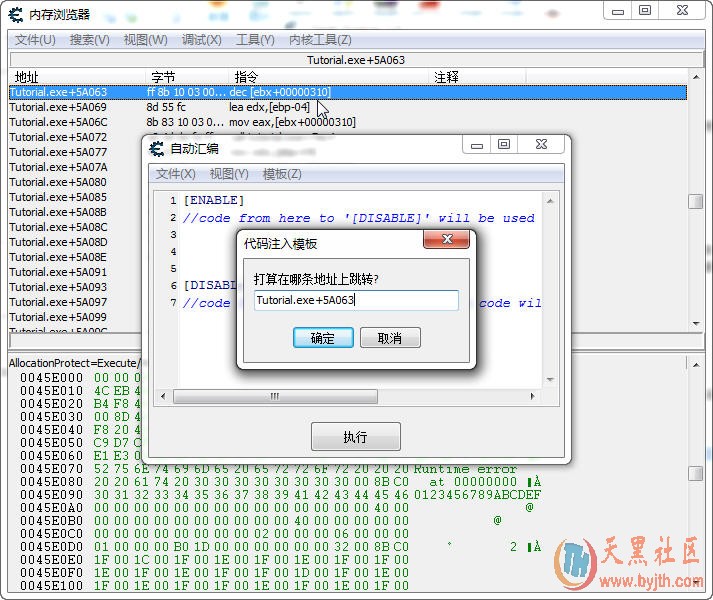Close the 代码注入模板 dialog
Image resolution: width=713 pixels, height=600 pixels.
point(446,242)
